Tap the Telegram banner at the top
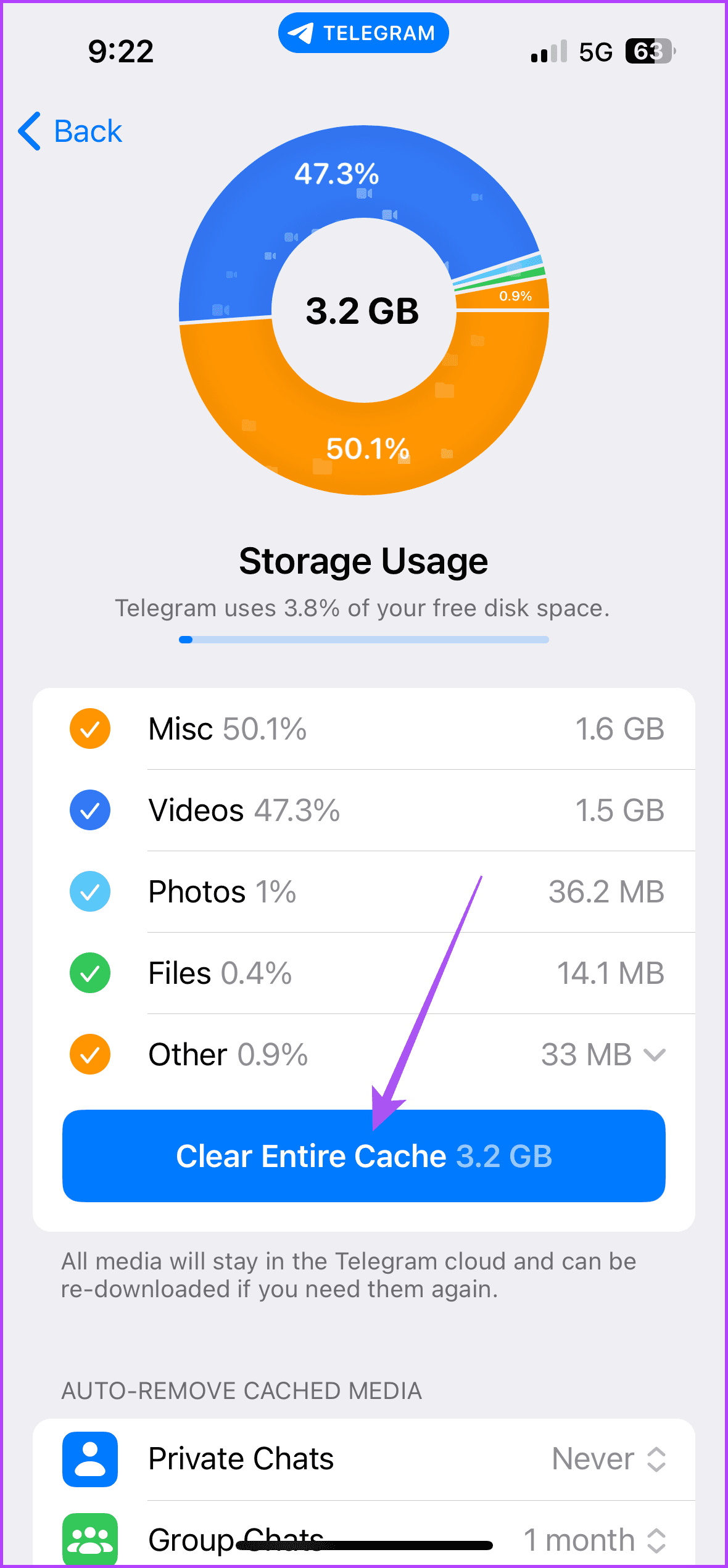 pos(363,33)
